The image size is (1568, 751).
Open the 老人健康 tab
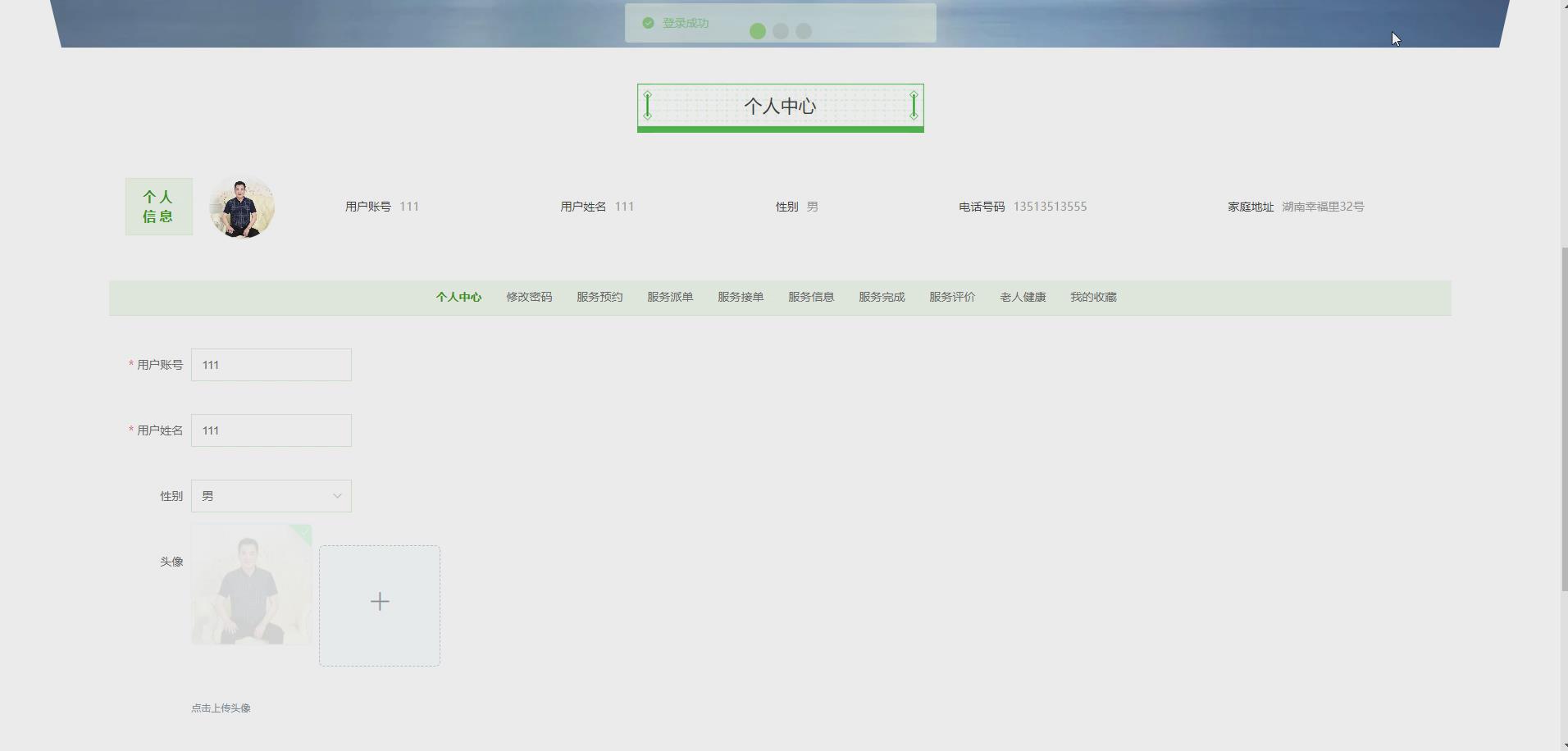pos(1023,297)
